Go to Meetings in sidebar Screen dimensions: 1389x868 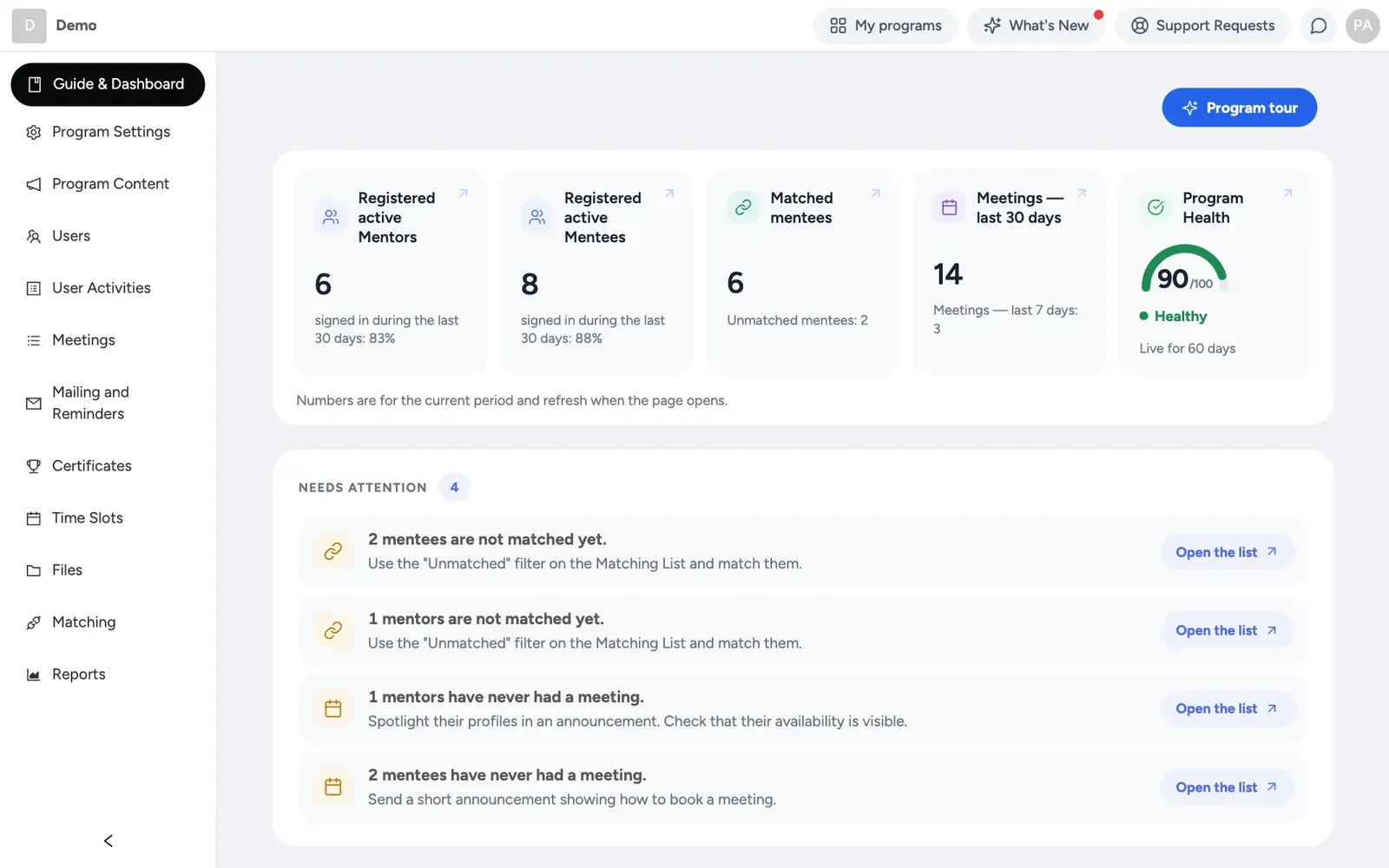[108, 340]
